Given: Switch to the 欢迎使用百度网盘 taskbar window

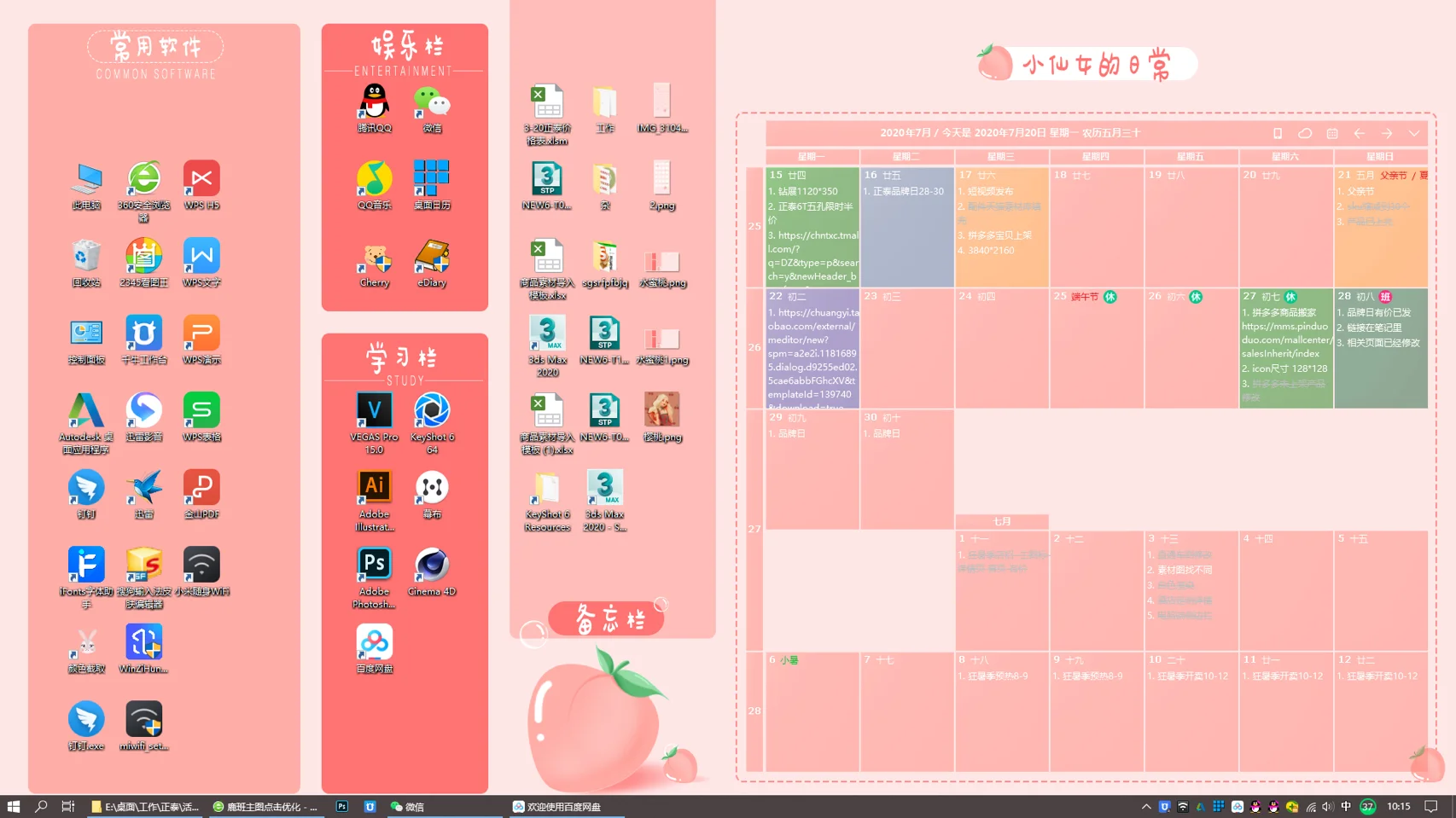Looking at the screenshot, I should tap(566, 806).
